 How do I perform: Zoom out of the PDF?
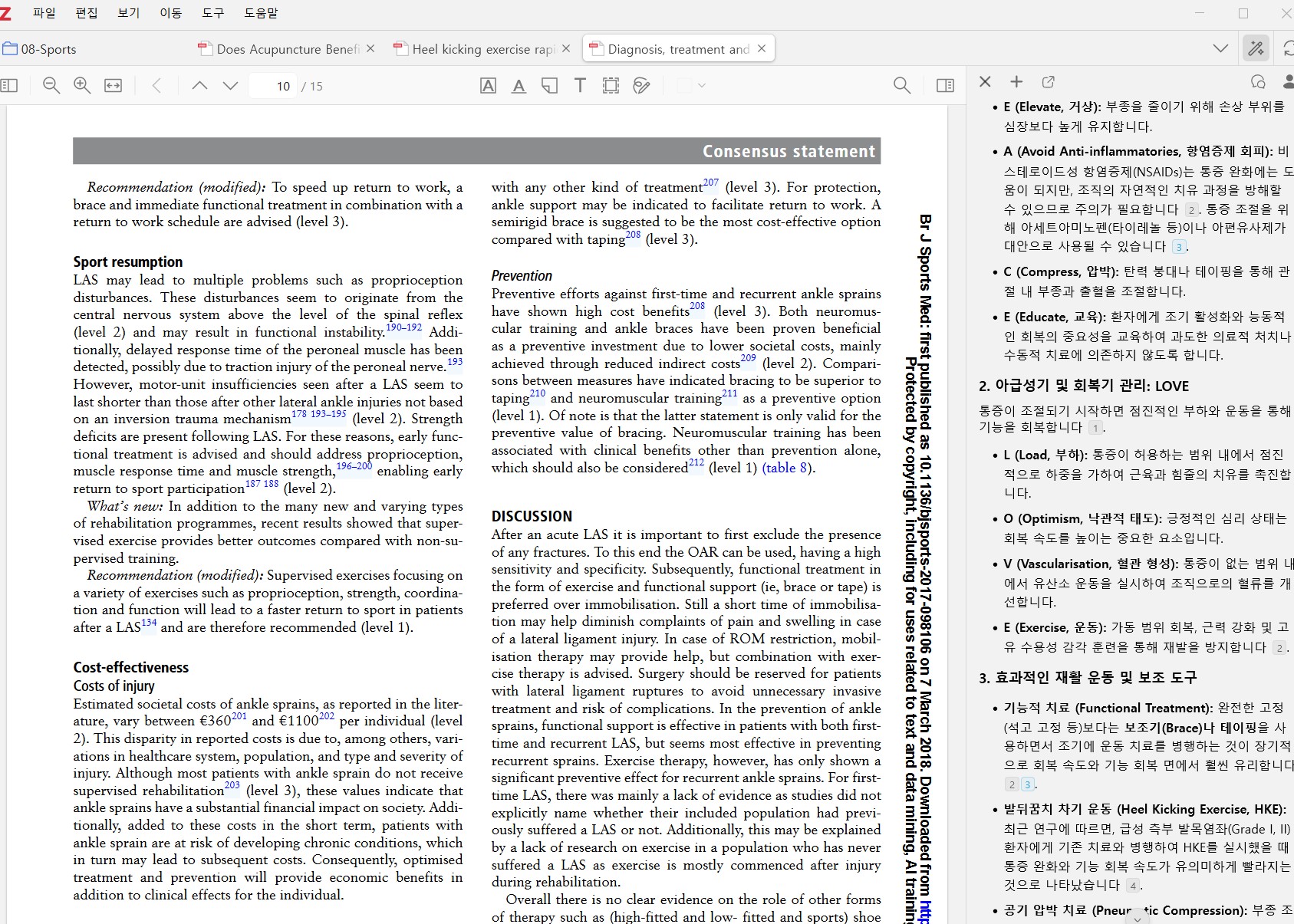point(51,86)
